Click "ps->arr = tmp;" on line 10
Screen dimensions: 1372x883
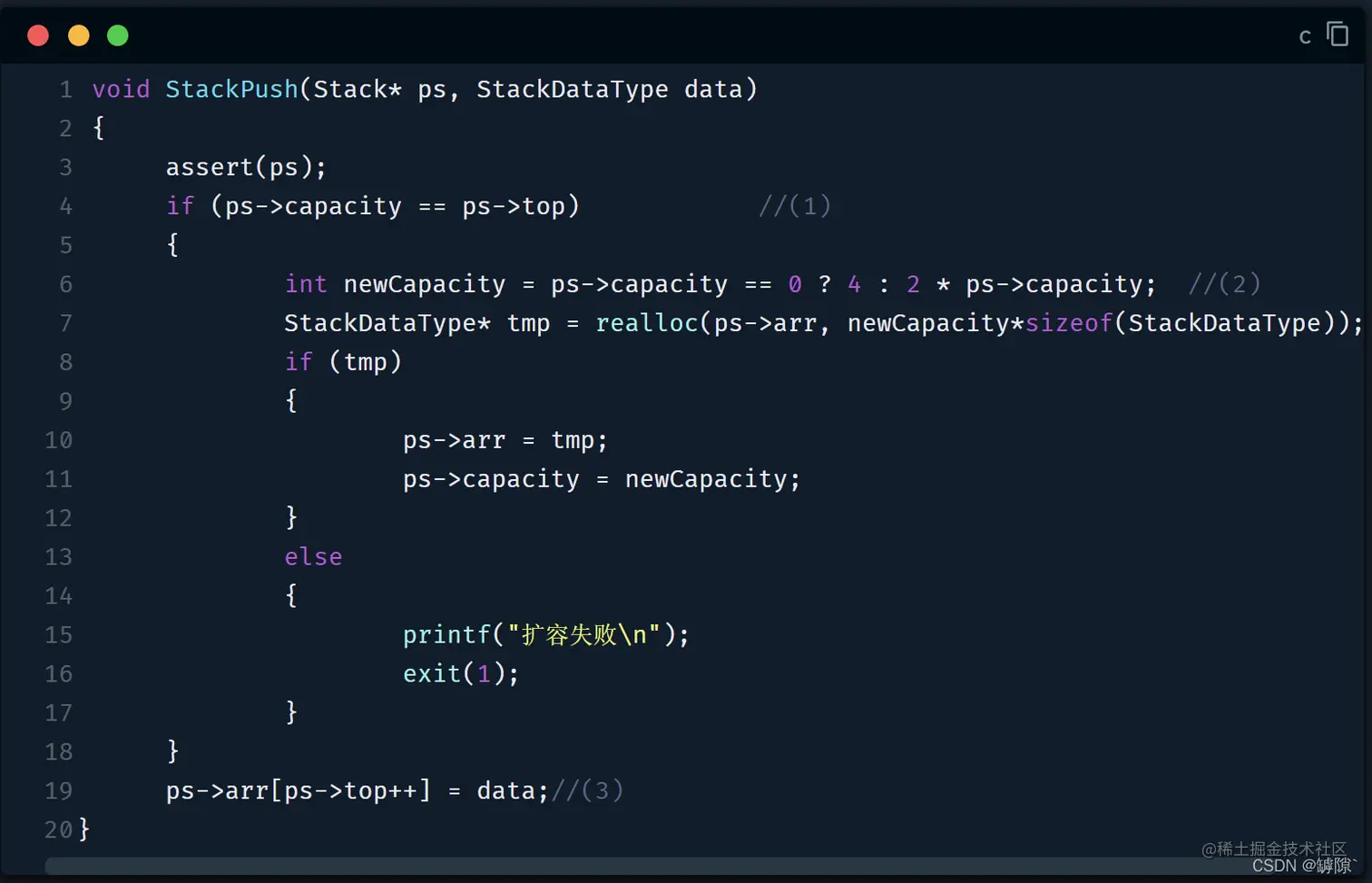coord(505,440)
